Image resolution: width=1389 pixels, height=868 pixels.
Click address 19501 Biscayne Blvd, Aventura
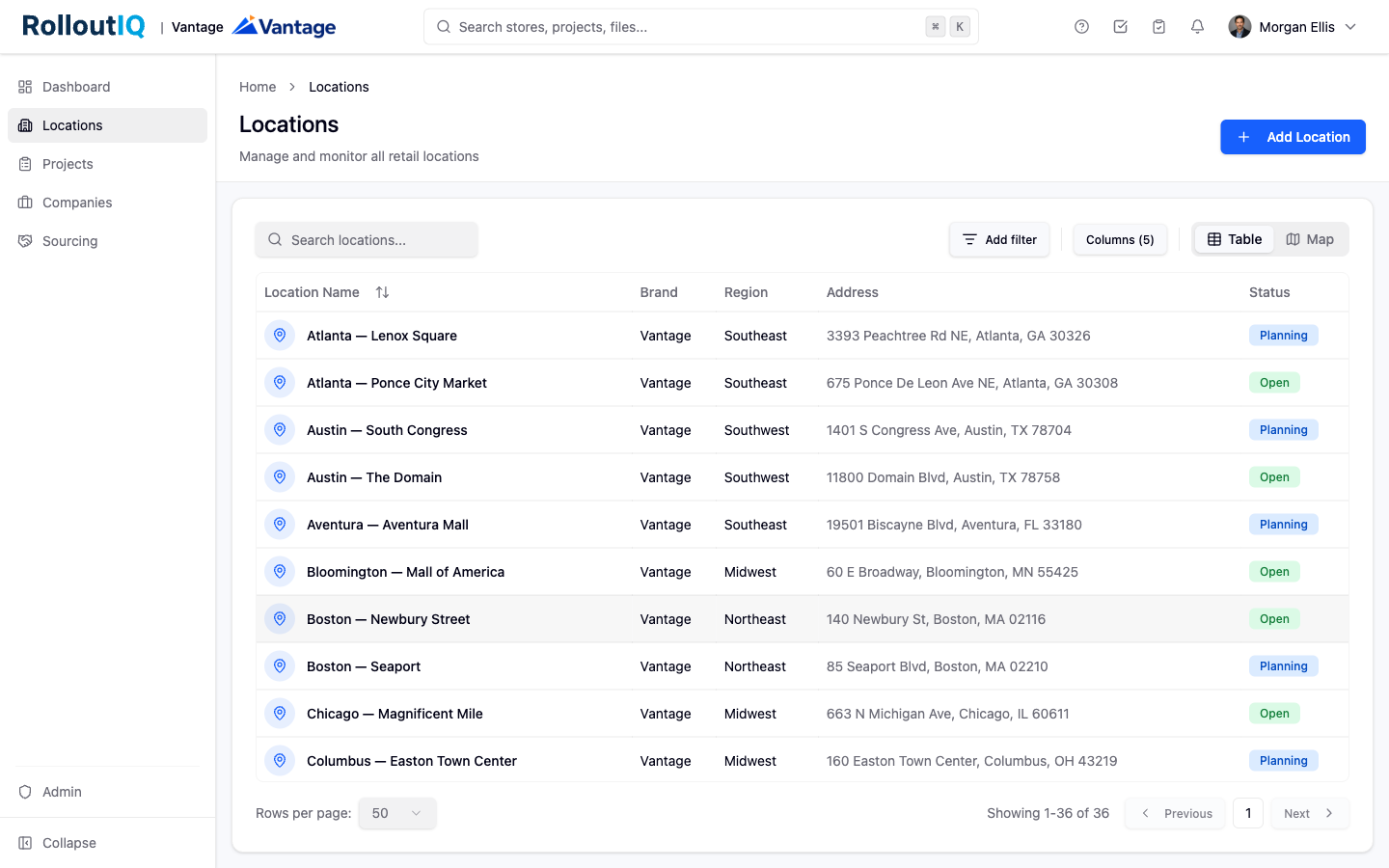click(x=954, y=525)
